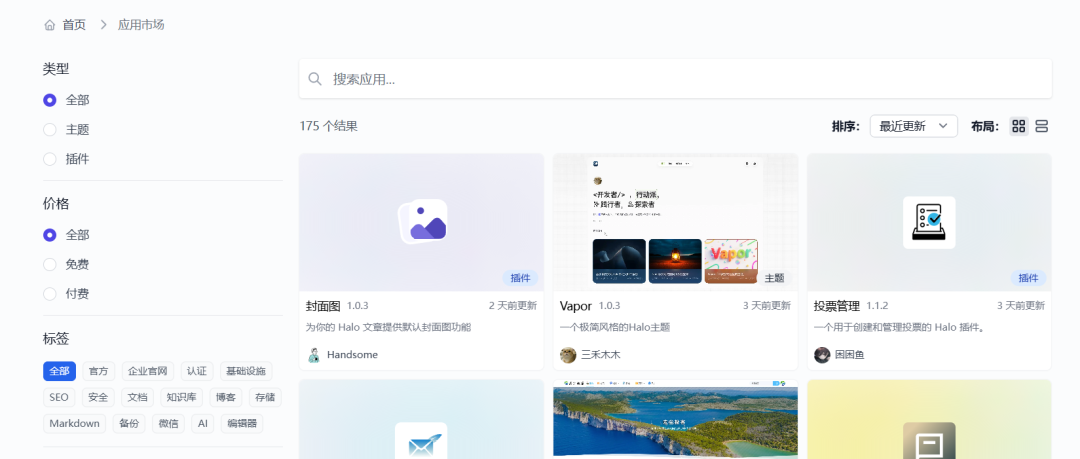Screen dimensions: 1080x459
Task: Select 插件 type radio button
Action: (50, 159)
